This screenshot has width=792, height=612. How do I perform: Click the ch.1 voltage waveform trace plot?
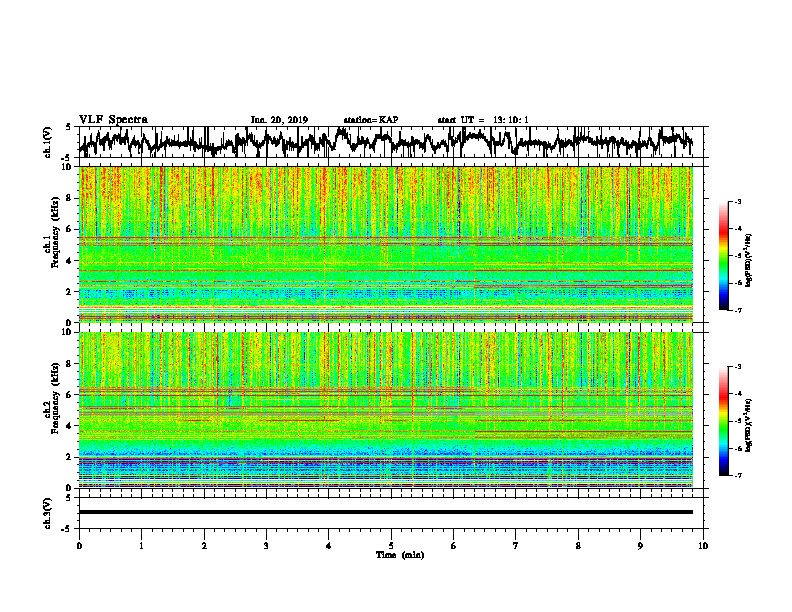385,142
